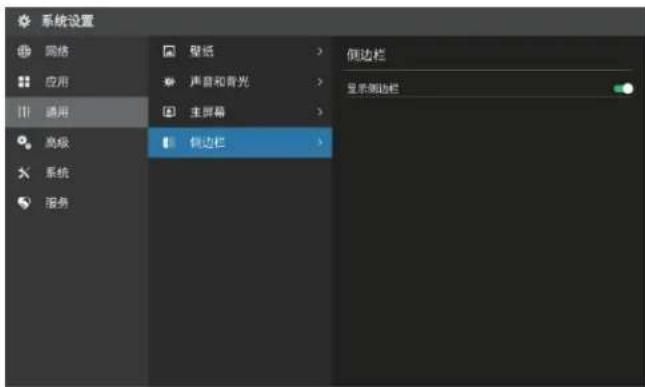Click the 系统设置 window title

[x=68, y=21]
